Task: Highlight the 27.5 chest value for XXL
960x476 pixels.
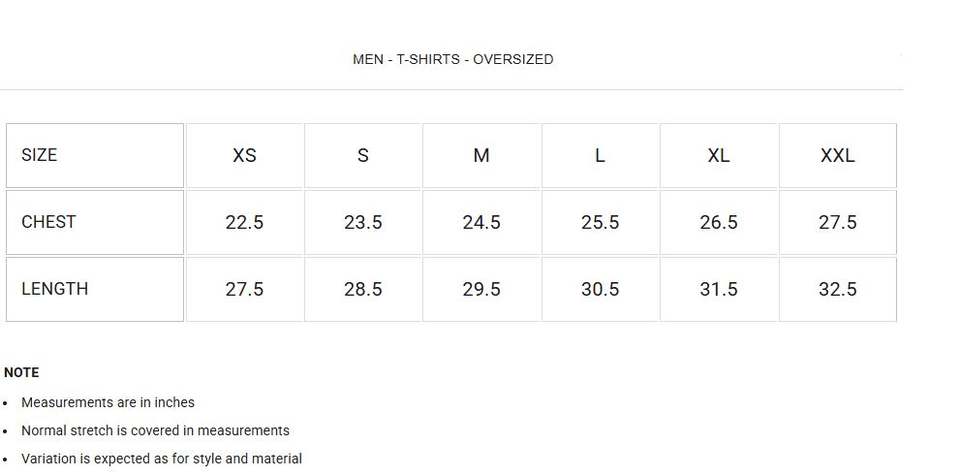Action: (837, 222)
